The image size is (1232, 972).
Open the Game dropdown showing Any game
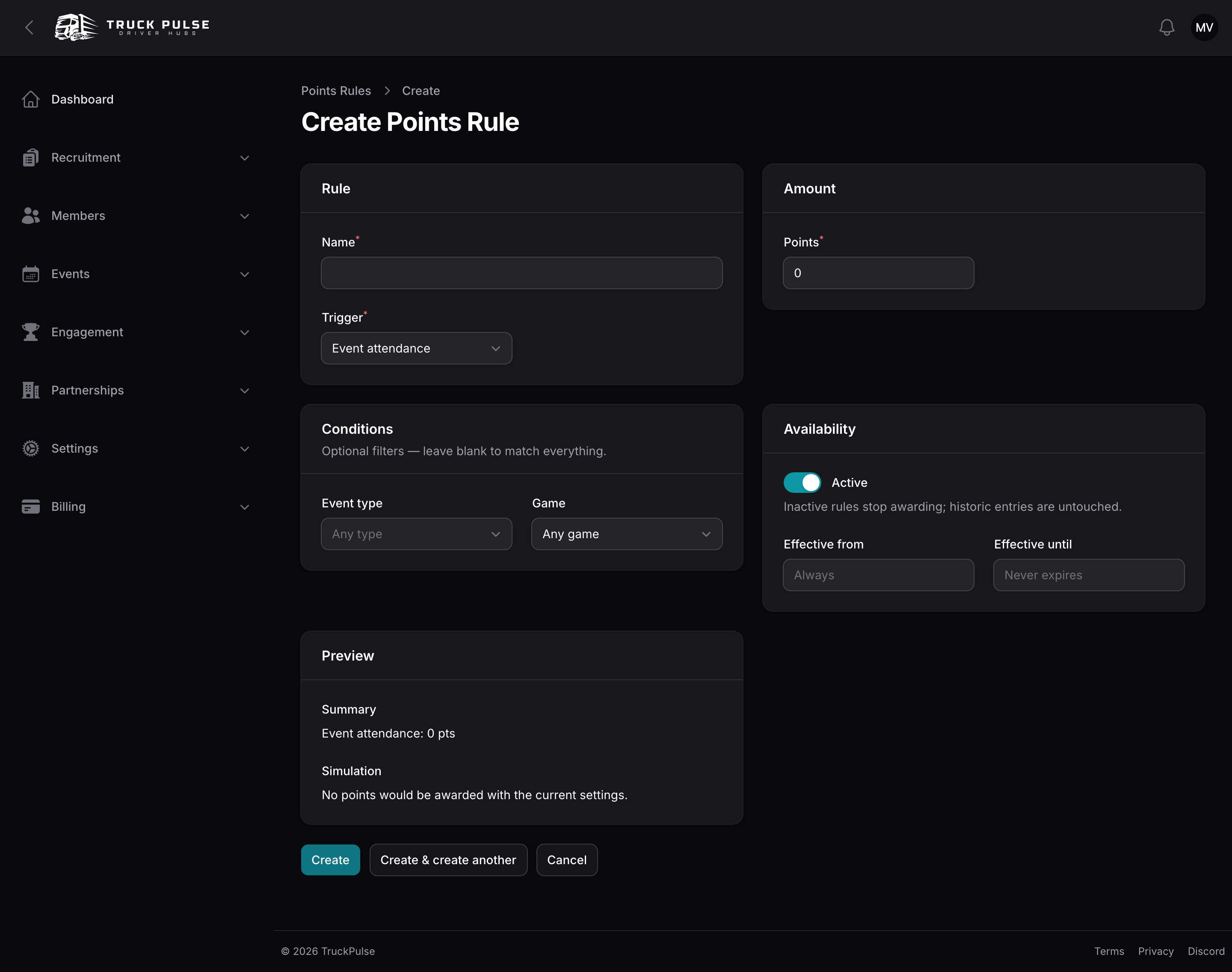(x=627, y=534)
